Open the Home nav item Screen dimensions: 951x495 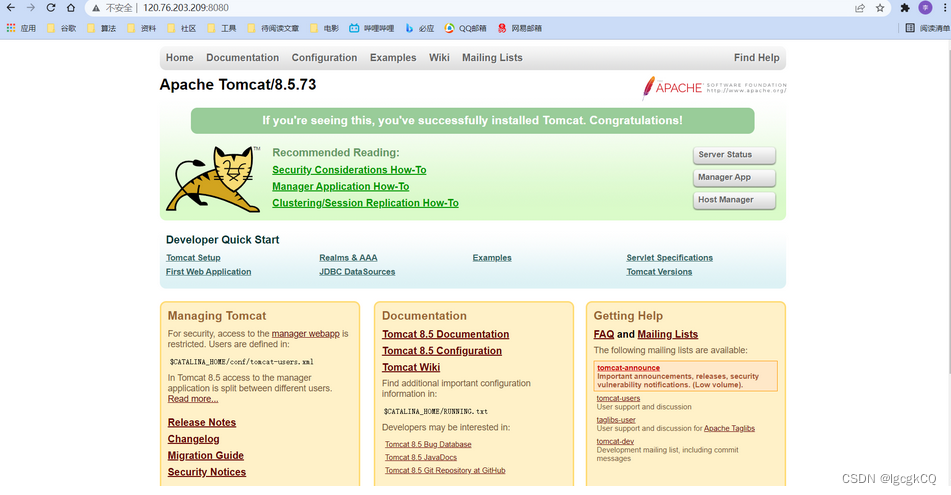(x=180, y=58)
